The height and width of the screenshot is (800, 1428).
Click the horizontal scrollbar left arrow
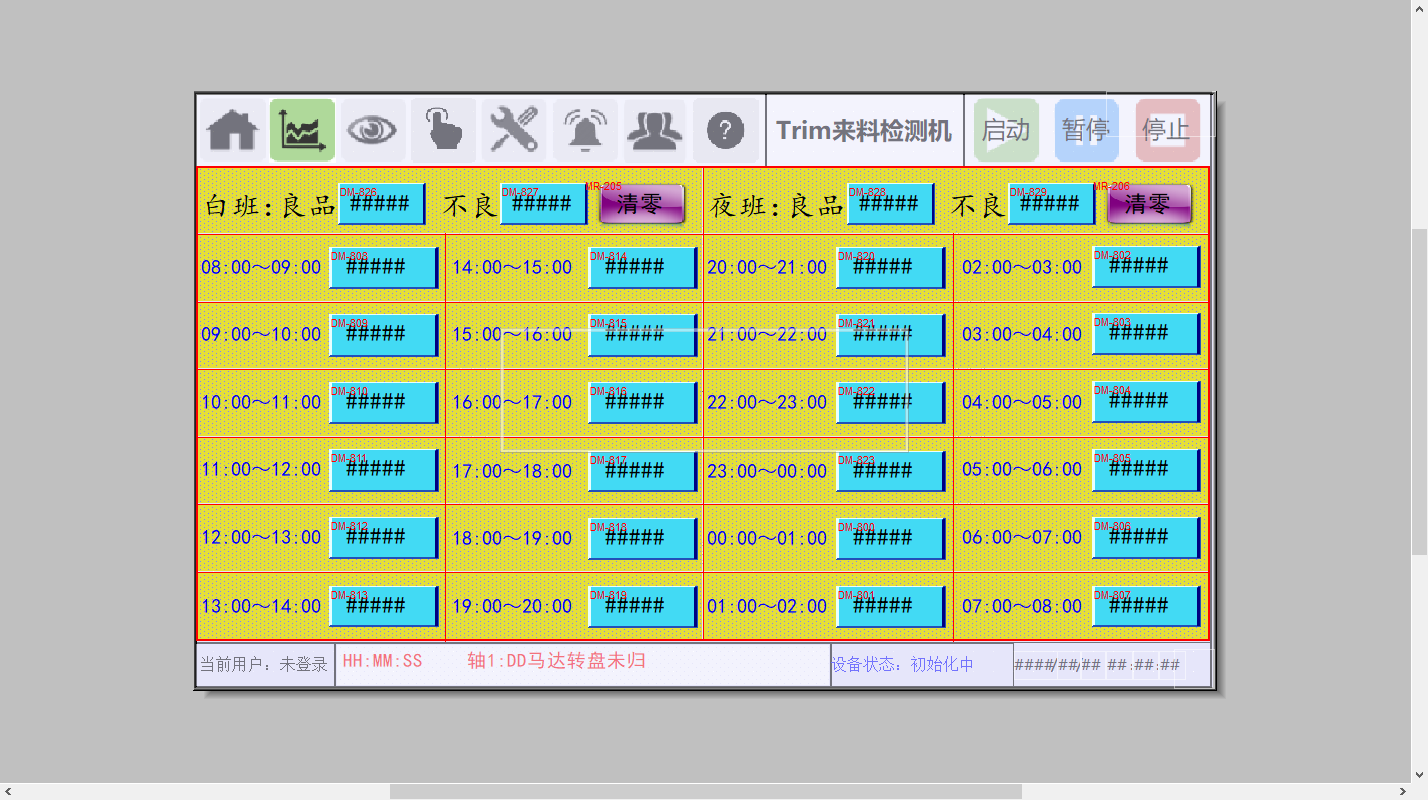pos(8,791)
